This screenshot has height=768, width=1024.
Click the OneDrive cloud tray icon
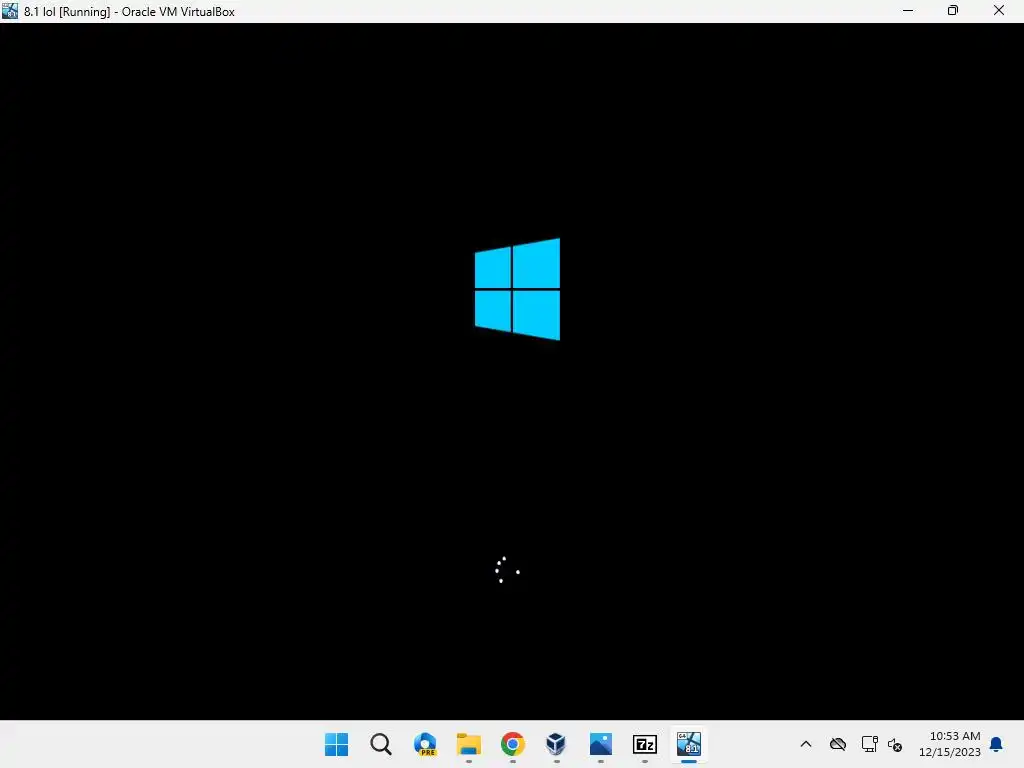(x=838, y=744)
